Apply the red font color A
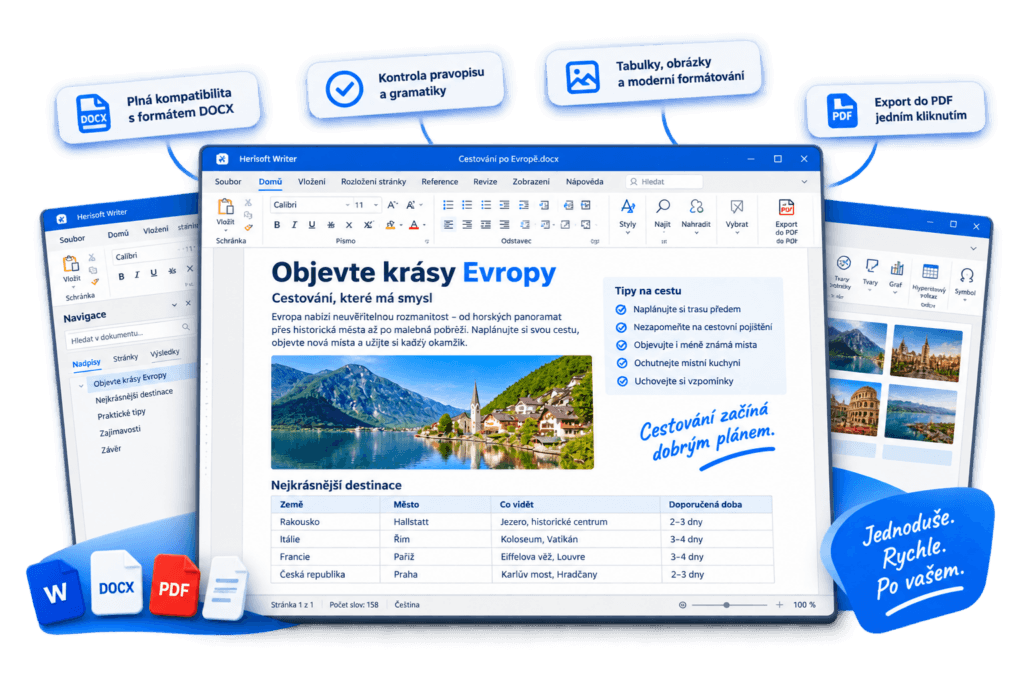This screenshot has height=683, width=1024. point(414,225)
